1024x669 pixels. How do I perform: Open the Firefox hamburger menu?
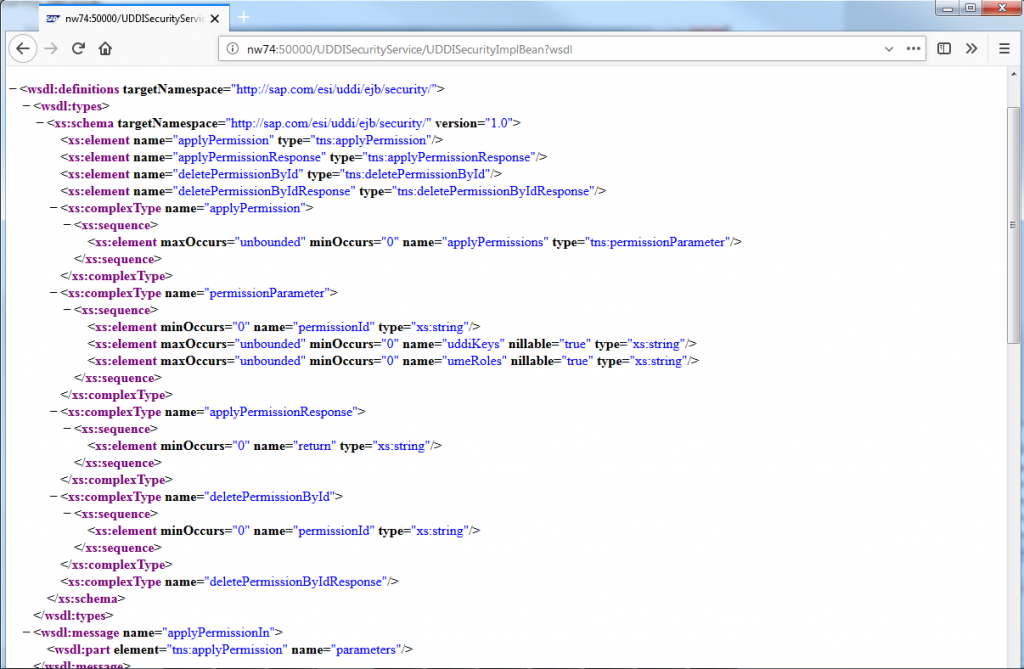(1004, 48)
